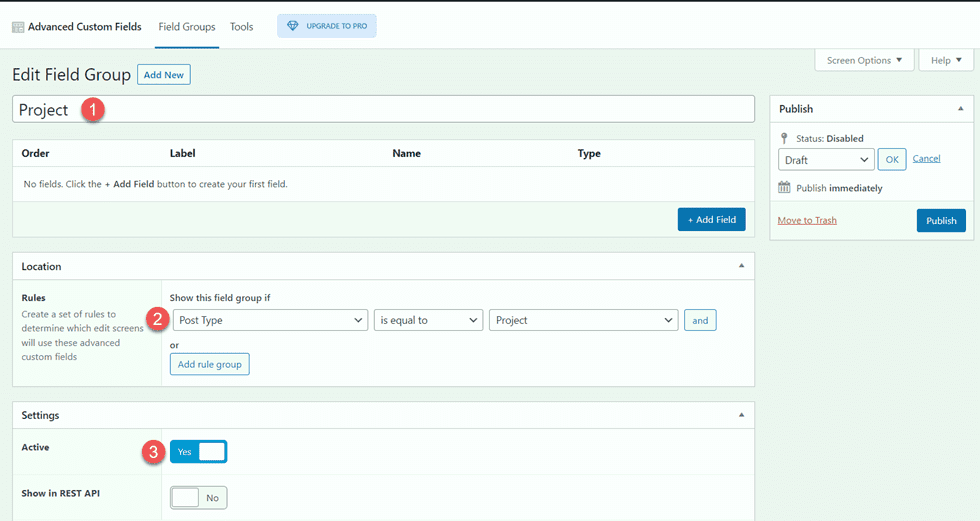Open the Tools tab
The height and width of the screenshot is (521, 980).
(241, 27)
